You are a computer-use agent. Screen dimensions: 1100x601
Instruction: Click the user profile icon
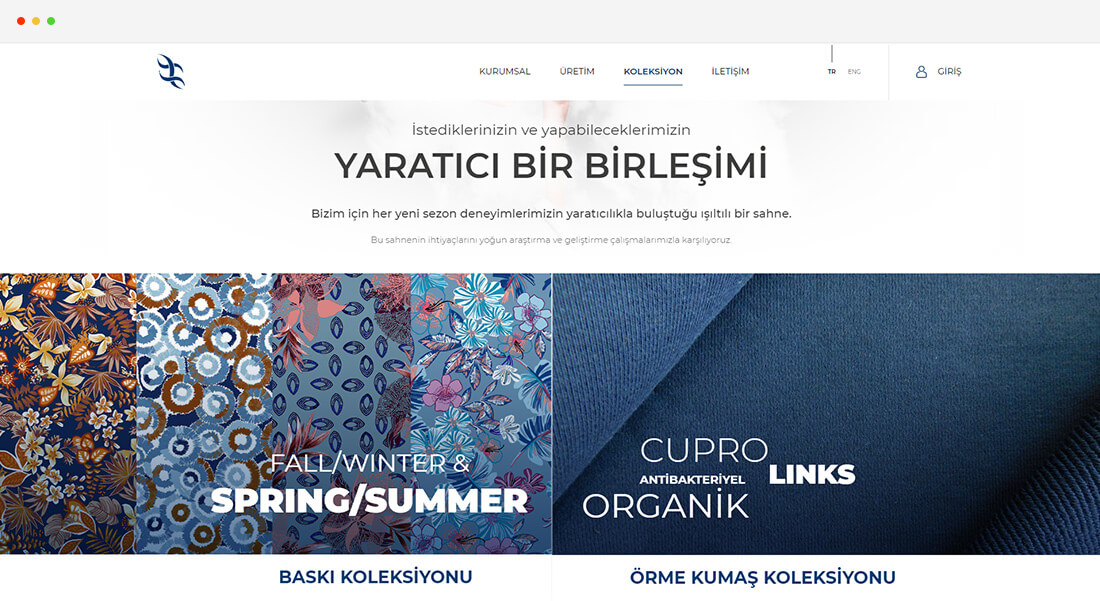tap(921, 72)
